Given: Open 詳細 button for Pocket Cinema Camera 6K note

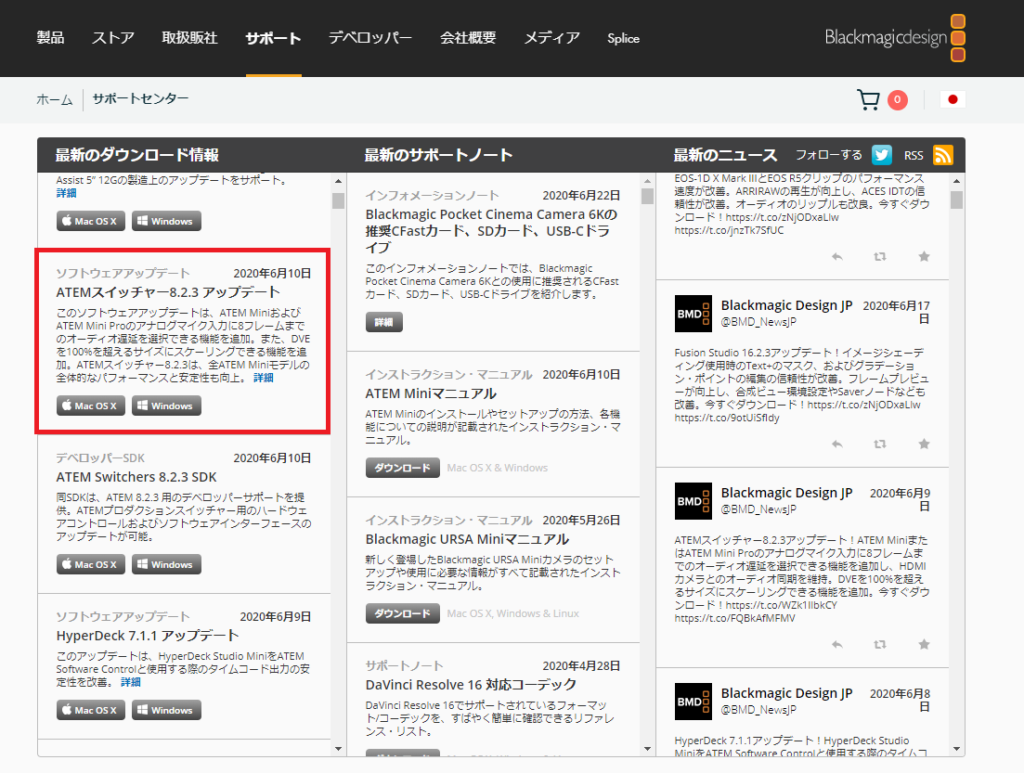Looking at the screenshot, I should click(x=383, y=322).
